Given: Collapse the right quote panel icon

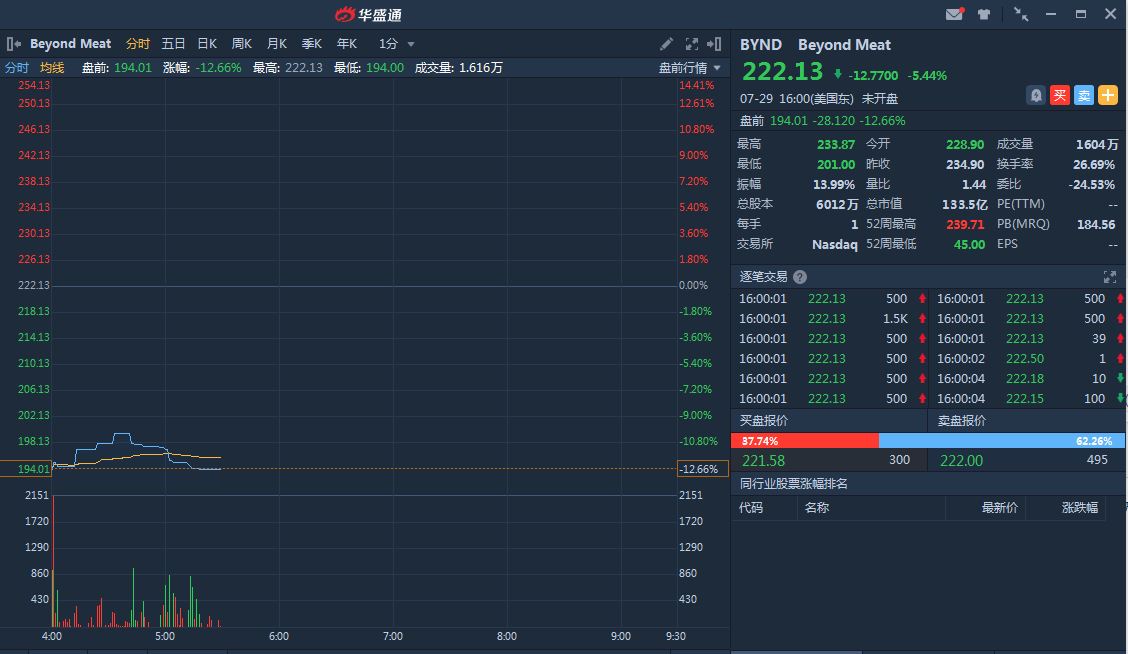Looking at the screenshot, I should point(714,44).
